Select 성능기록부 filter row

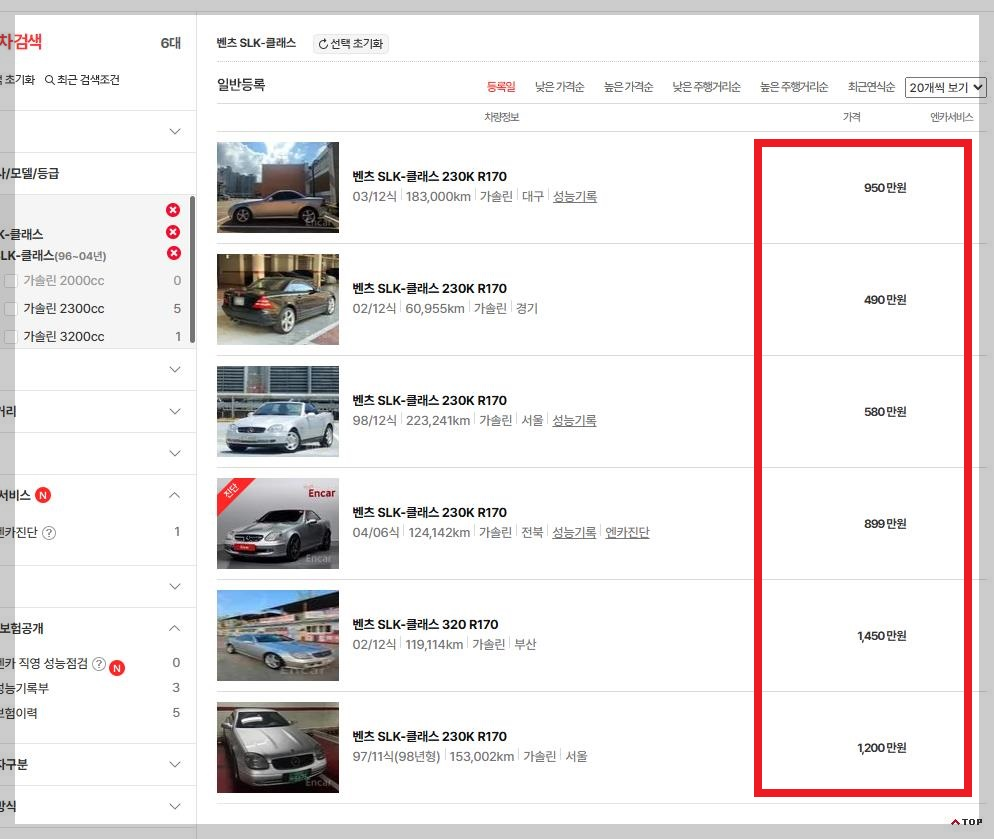pos(92,688)
